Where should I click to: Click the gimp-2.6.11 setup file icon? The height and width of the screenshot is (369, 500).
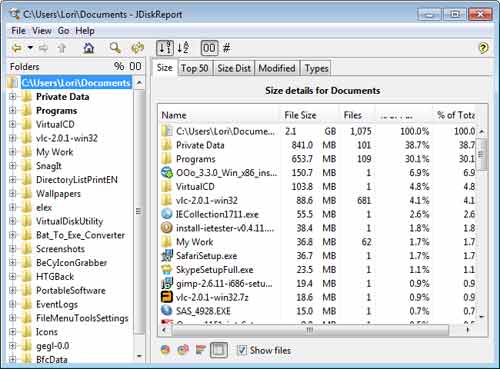coord(167,283)
